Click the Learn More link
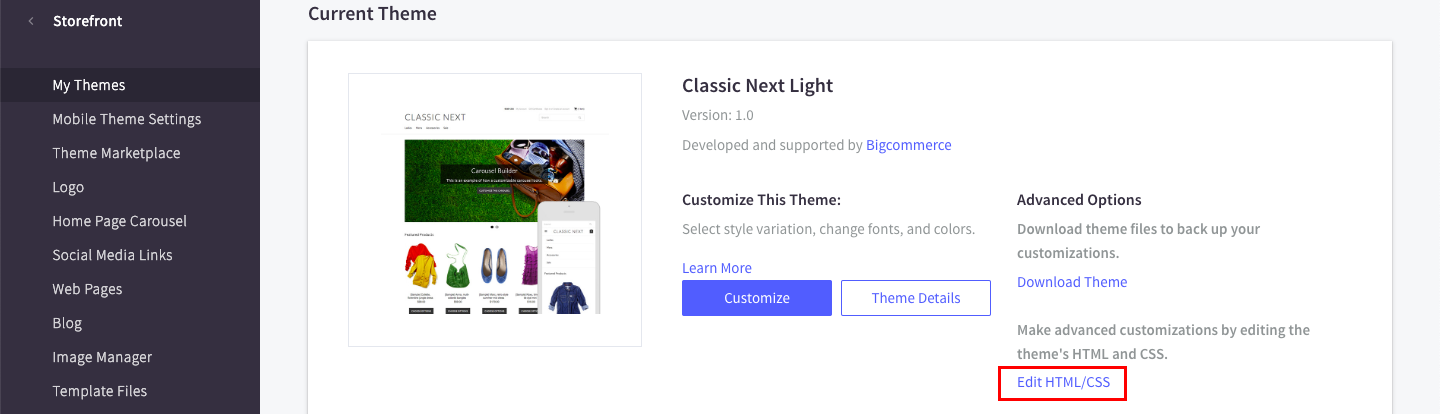 click(x=717, y=268)
